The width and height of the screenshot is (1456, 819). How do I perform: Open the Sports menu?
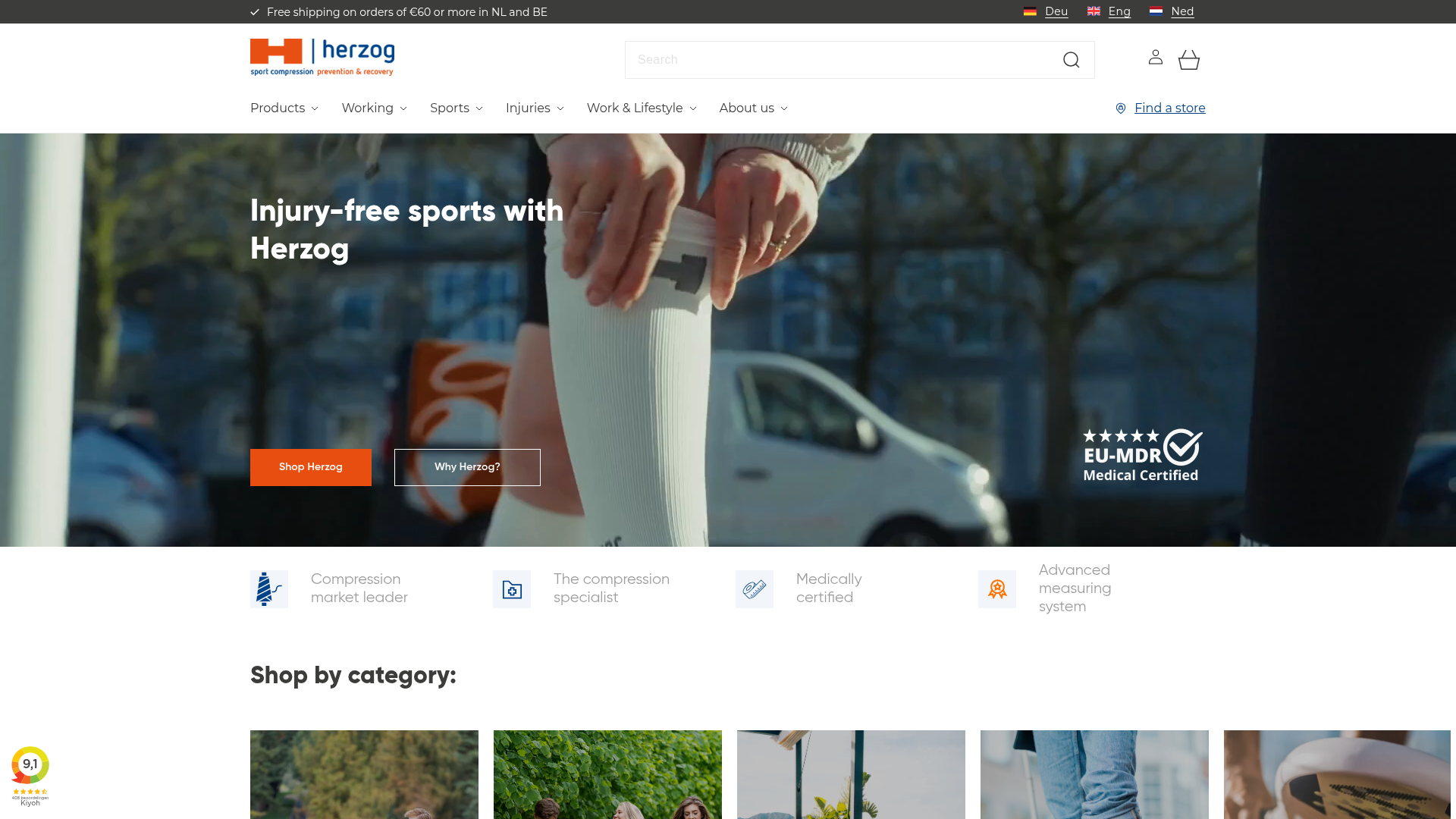click(450, 108)
